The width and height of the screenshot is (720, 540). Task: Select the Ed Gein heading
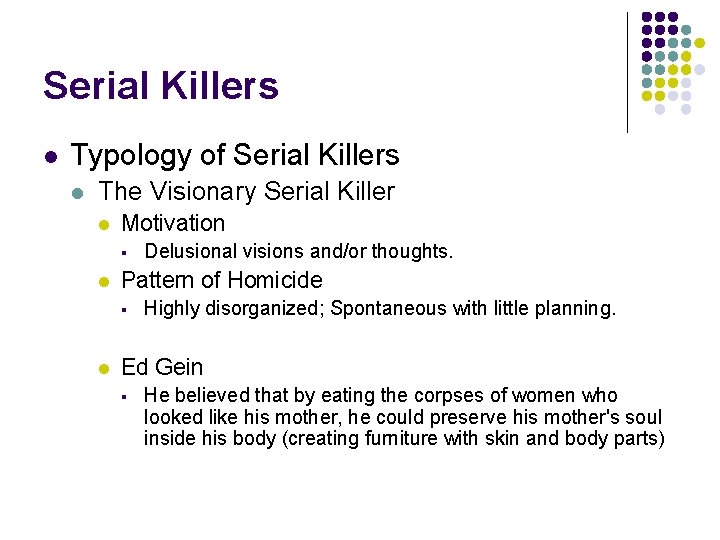(x=162, y=367)
